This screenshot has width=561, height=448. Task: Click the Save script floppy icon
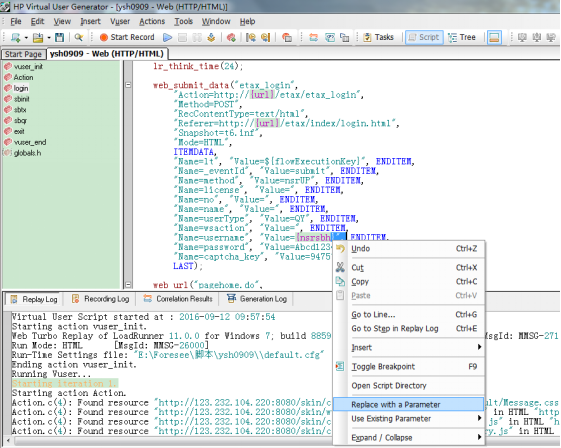point(59,37)
